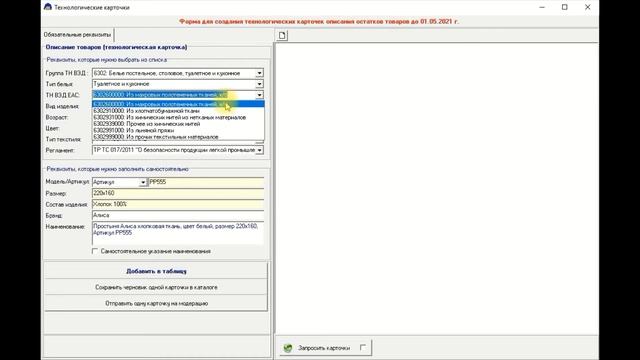Select 6302910000 Из хлопчатобумажной ткани option

[178, 111]
